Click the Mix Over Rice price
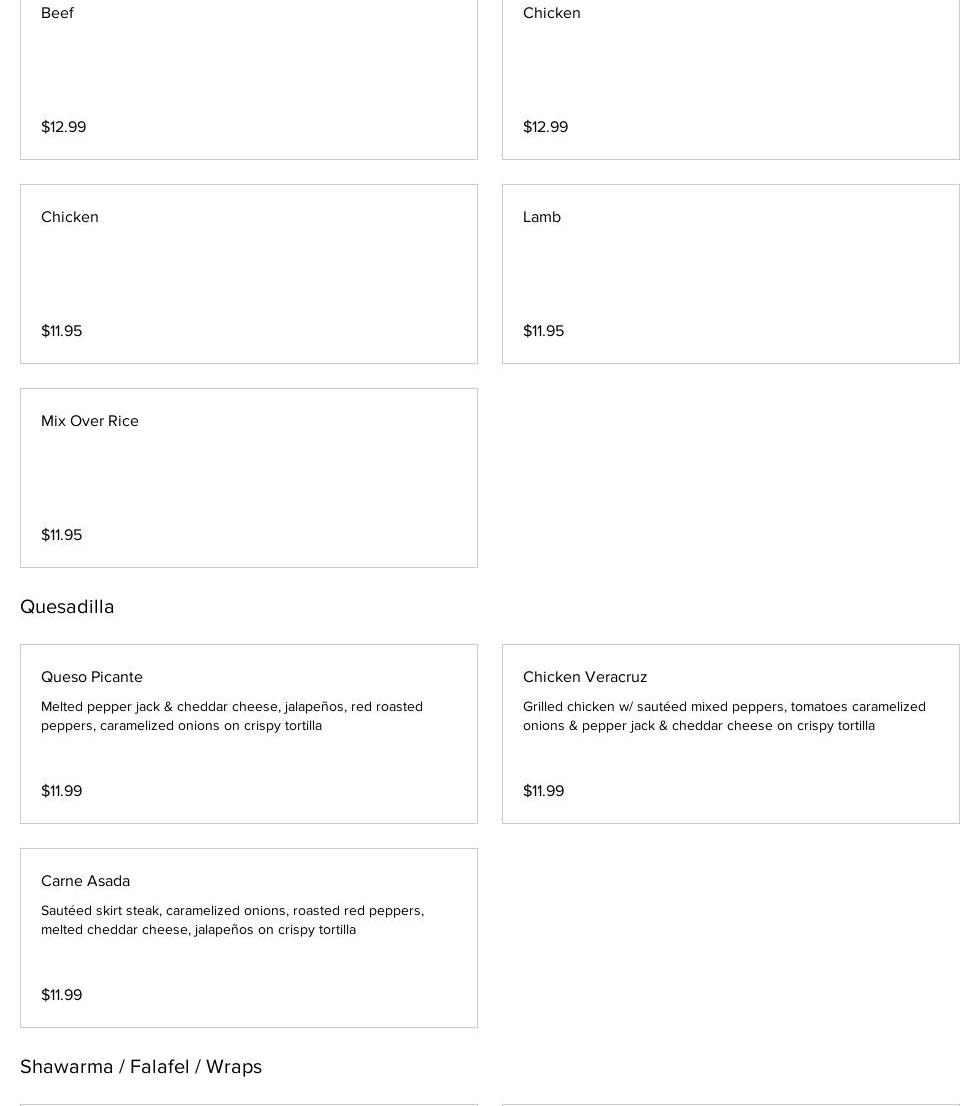 point(62,535)
